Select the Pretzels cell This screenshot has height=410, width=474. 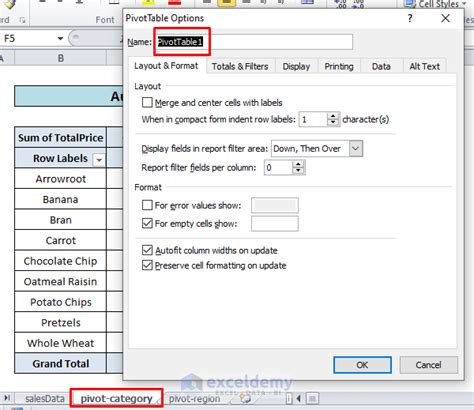pyautogui.click(x=60, y=323)
